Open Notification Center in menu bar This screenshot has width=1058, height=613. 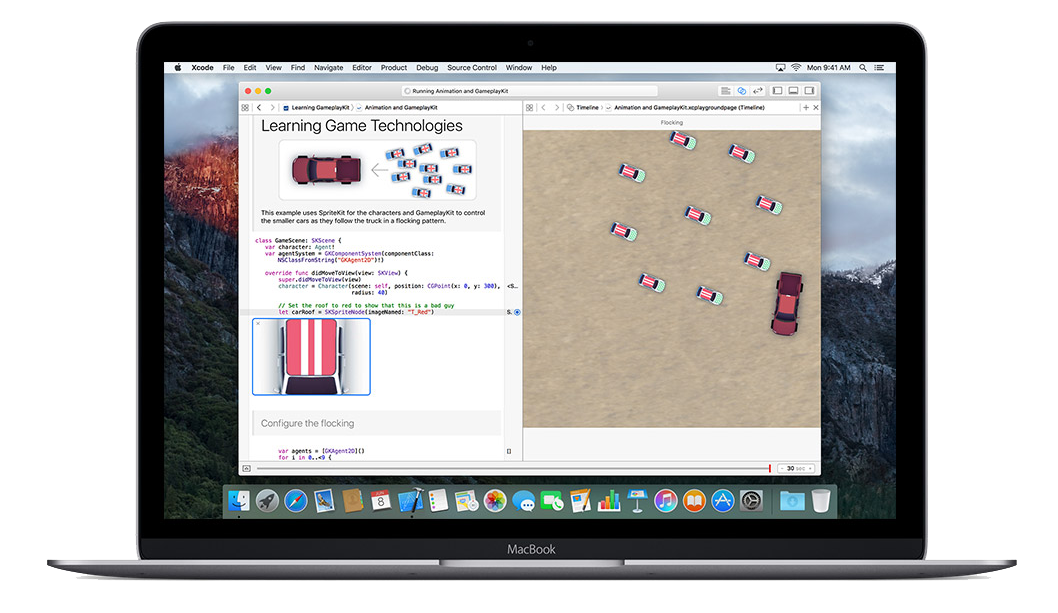[879, 68]
